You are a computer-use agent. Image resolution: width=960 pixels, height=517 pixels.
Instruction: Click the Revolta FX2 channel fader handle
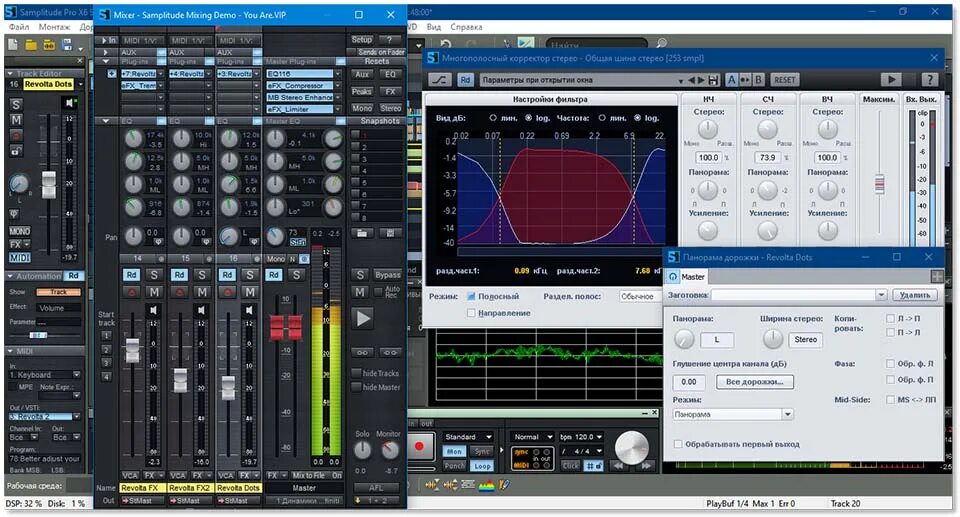(180, 380)
